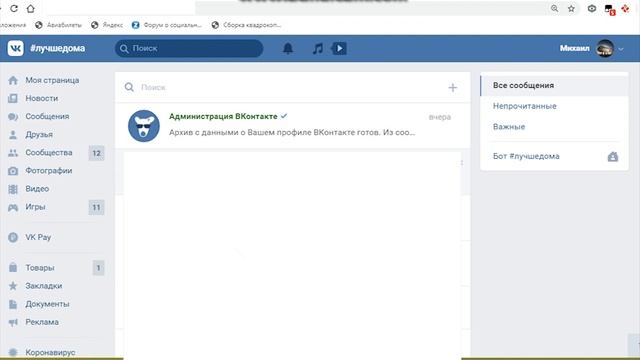
Task: Click the bookmark star icon in address bar
Action: [x=571, y=8]
